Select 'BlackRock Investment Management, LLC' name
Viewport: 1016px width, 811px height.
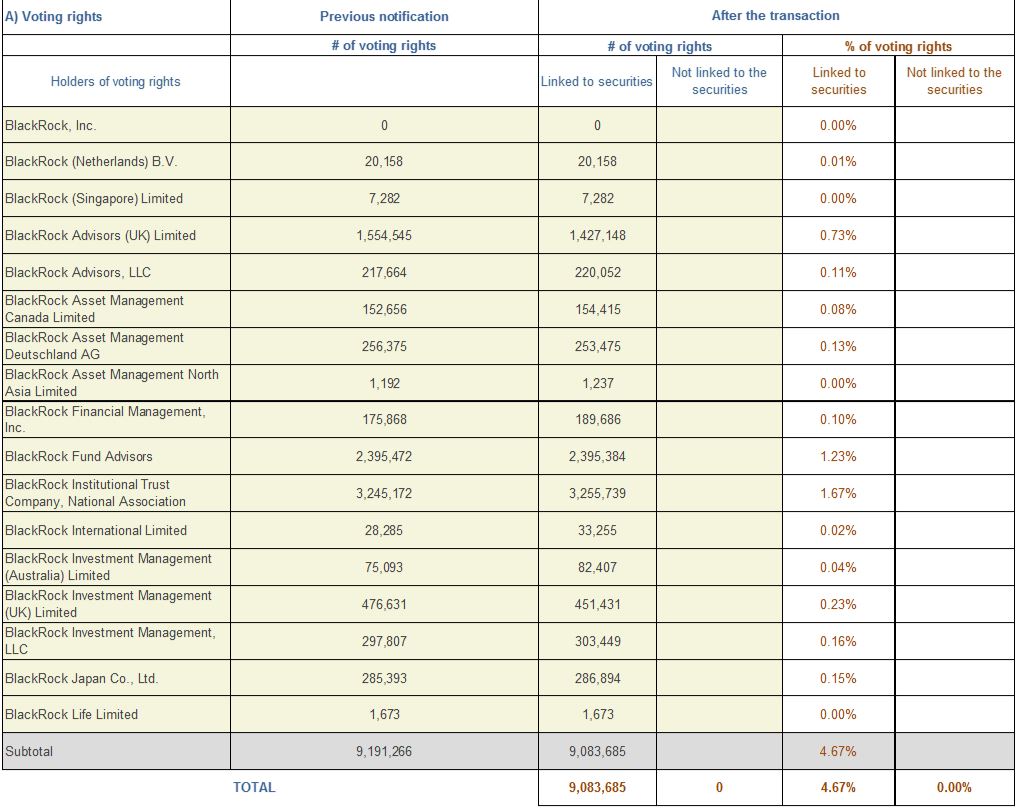[x=110, y=641]
